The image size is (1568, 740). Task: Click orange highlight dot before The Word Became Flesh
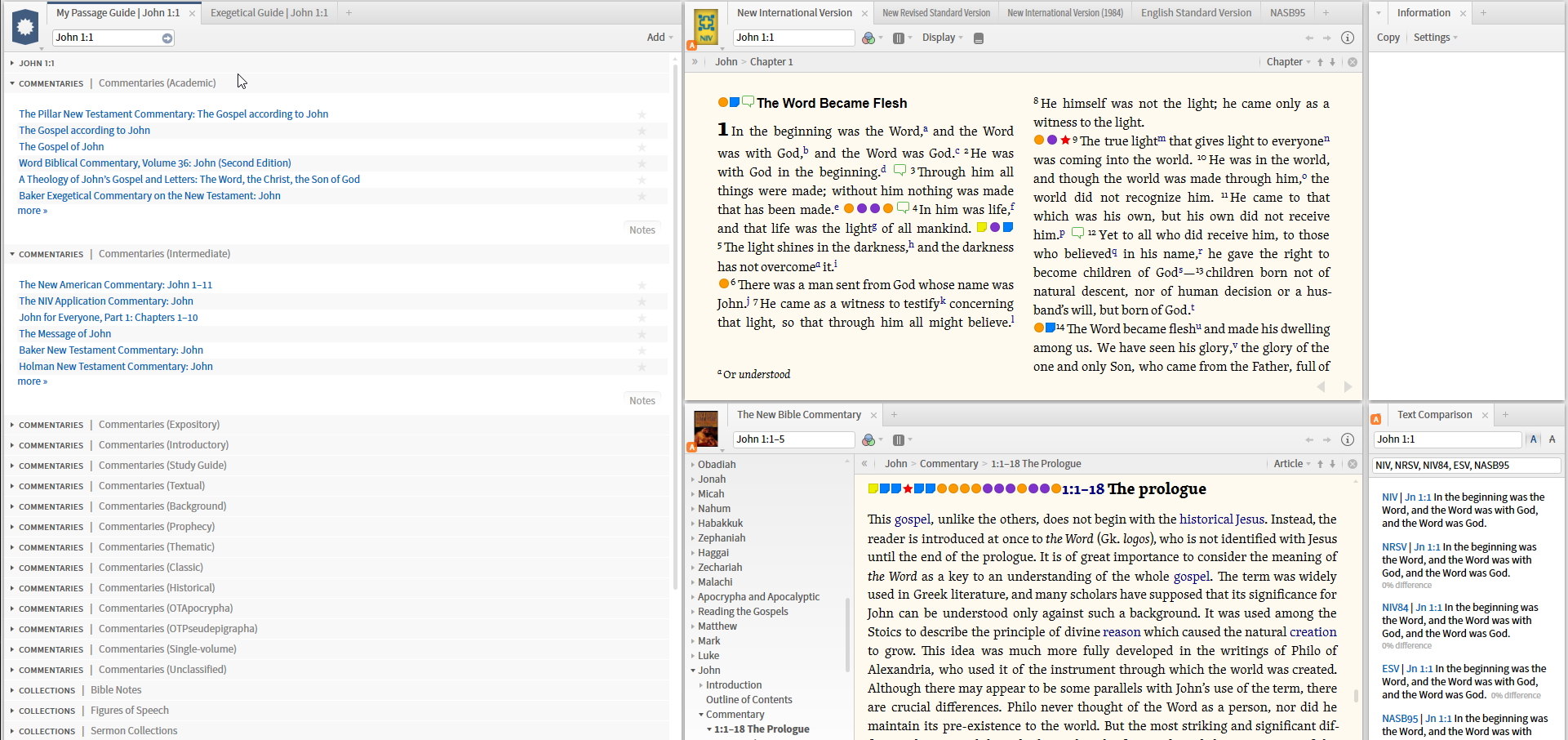722,102
